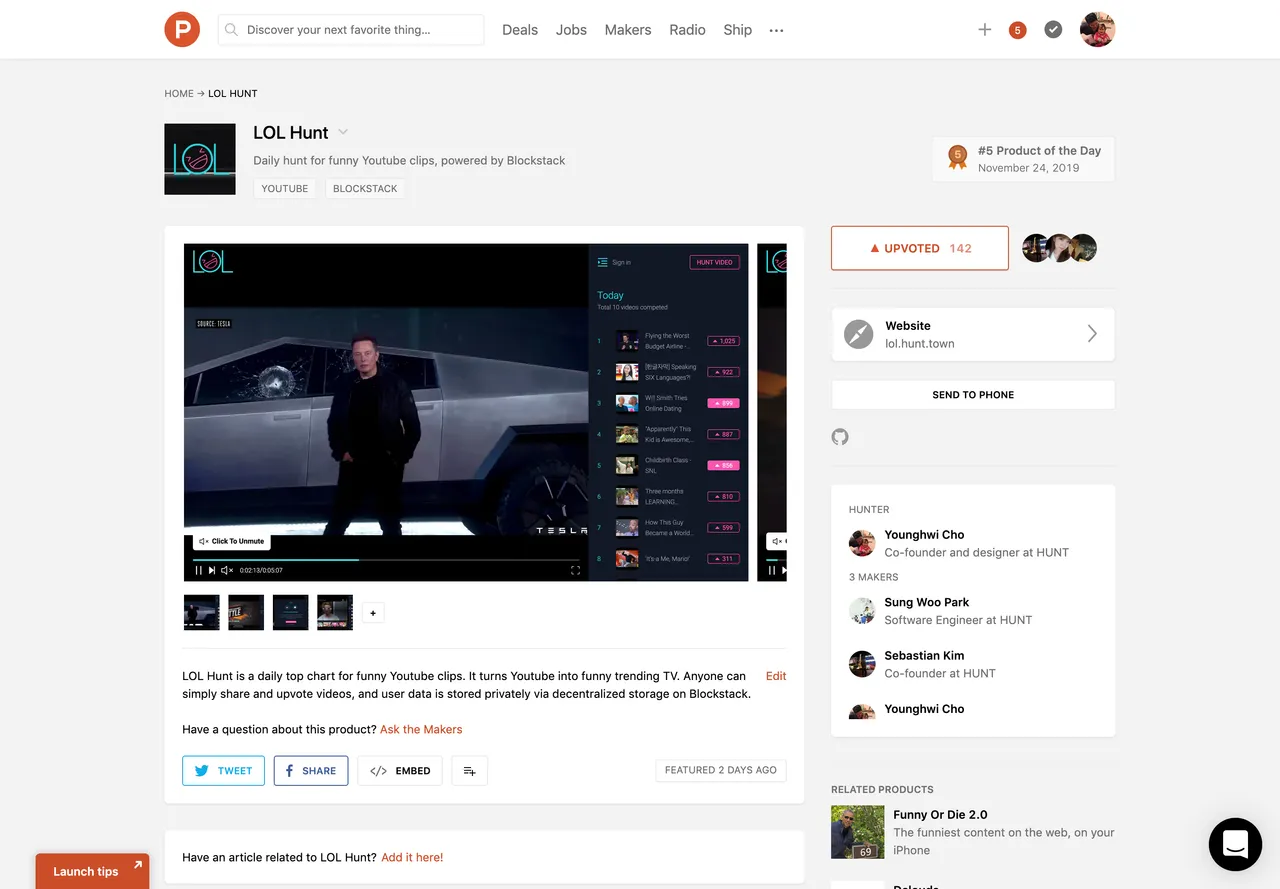Click the plus button to add gallery media

click(x=373, y=613)
